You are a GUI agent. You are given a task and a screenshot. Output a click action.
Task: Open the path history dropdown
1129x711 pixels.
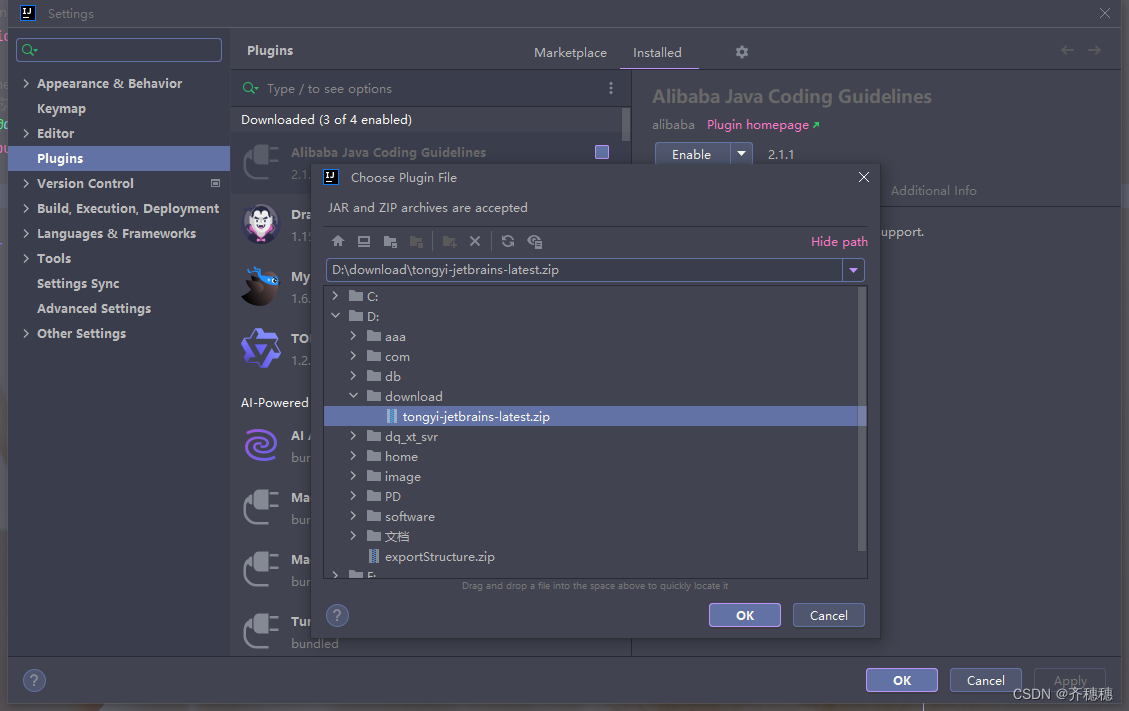point(853,270)
